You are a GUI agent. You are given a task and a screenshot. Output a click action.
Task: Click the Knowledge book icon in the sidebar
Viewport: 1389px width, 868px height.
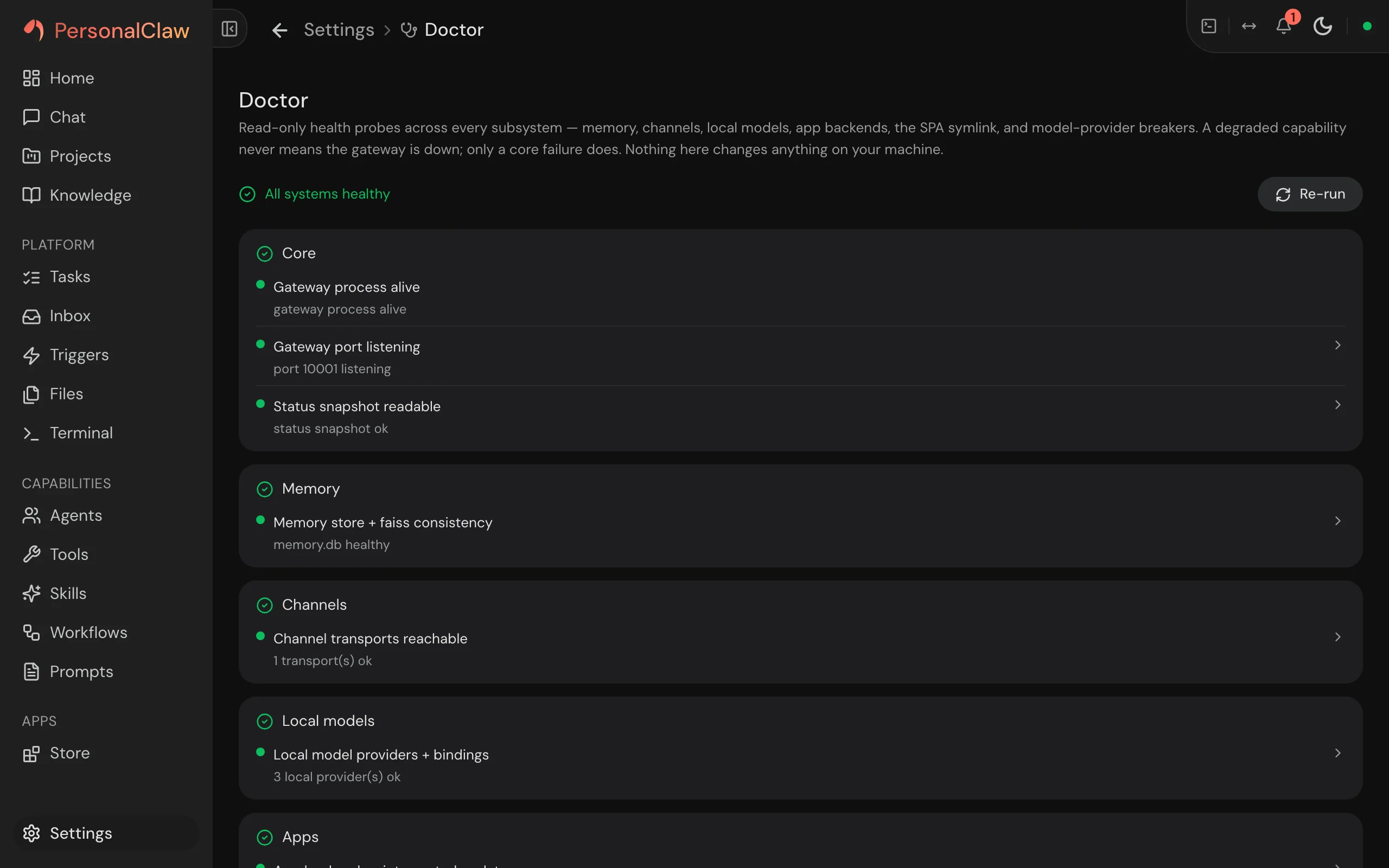point(31,195)
